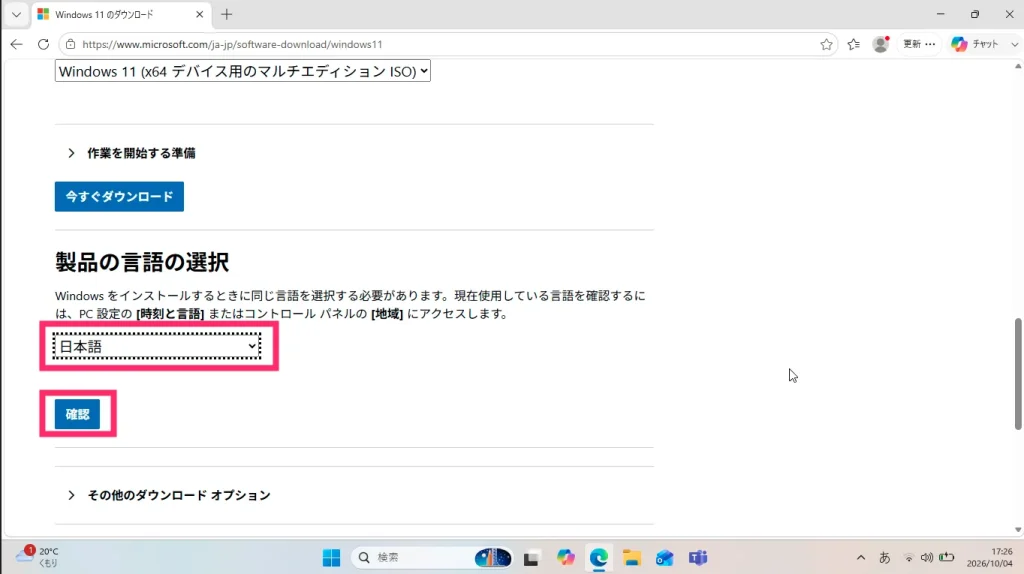Screen dimensions: 1024x574
Task: Open Task View in the taskbar
Action: [x=531, y=558]
